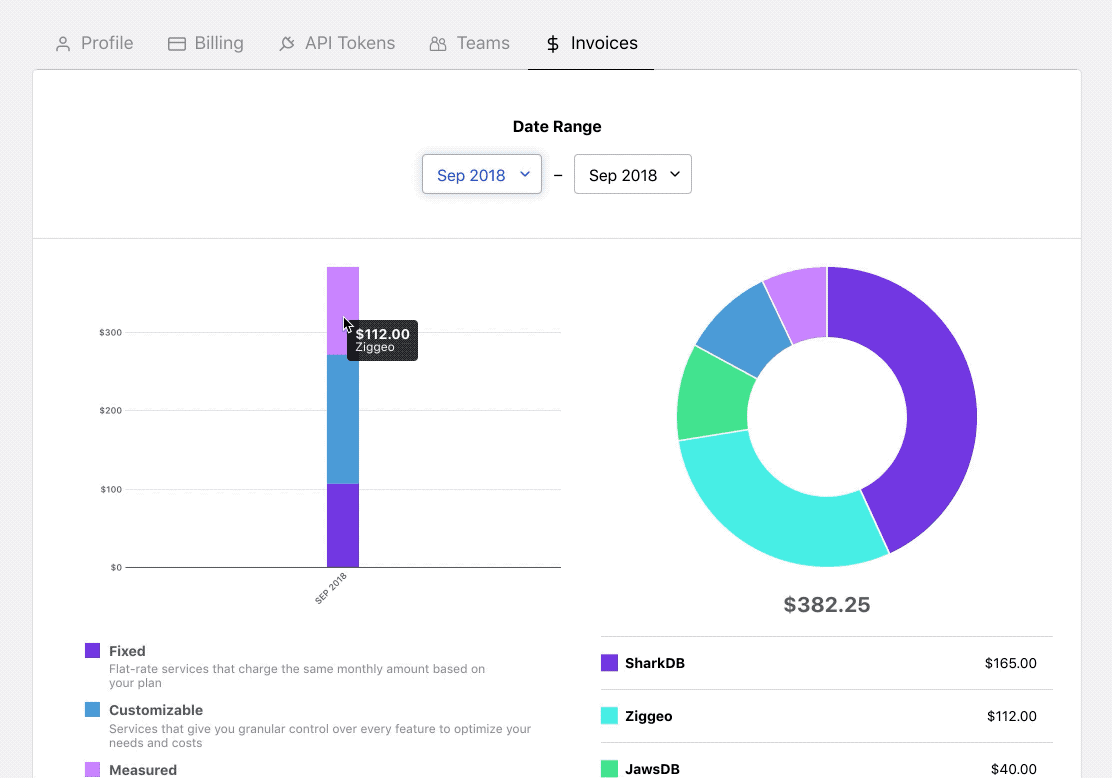Screen dimensions: 1112x778
Task: Click the Teams people icon
Action: coord(438,44)
